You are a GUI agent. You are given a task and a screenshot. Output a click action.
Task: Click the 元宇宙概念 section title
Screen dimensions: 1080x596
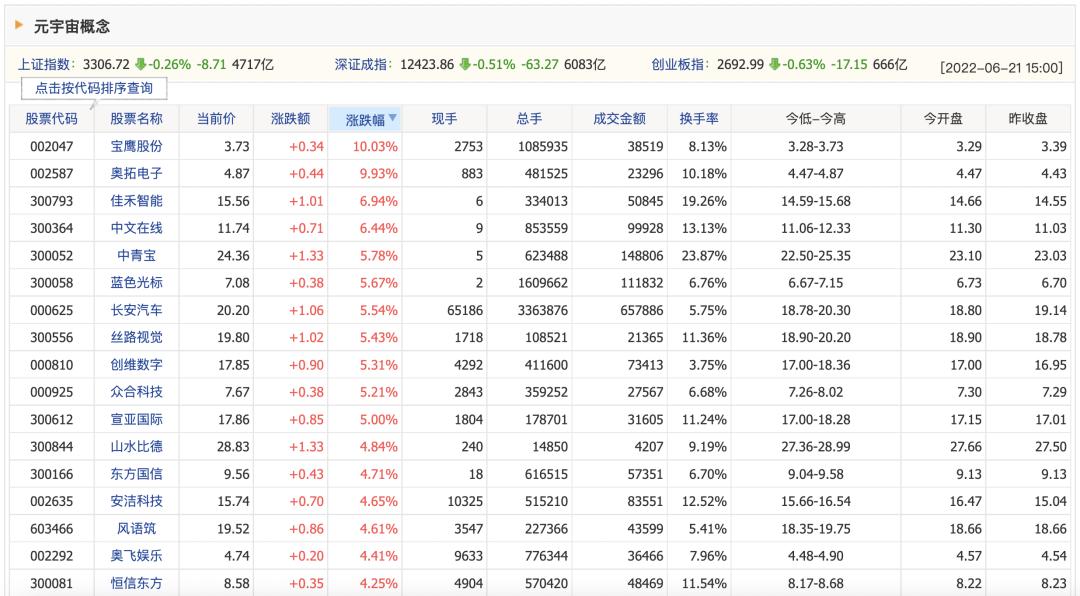(x=72, y=26)
